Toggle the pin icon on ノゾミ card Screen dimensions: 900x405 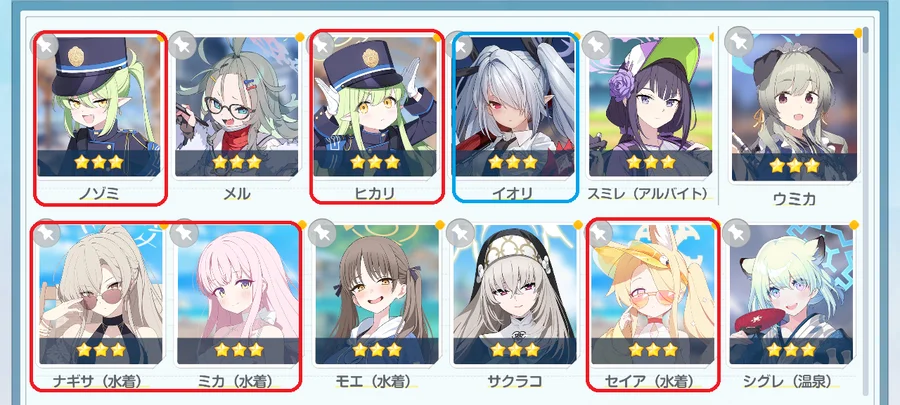pos(45,44)
